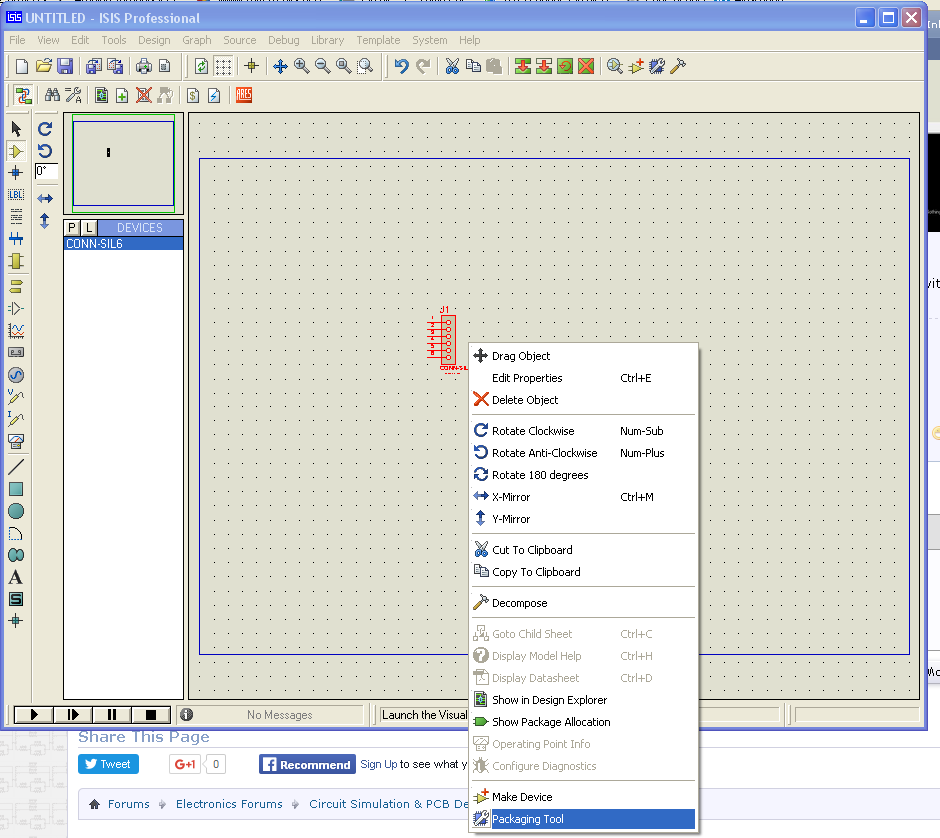Open the File menu

click(x=17, y=40)
